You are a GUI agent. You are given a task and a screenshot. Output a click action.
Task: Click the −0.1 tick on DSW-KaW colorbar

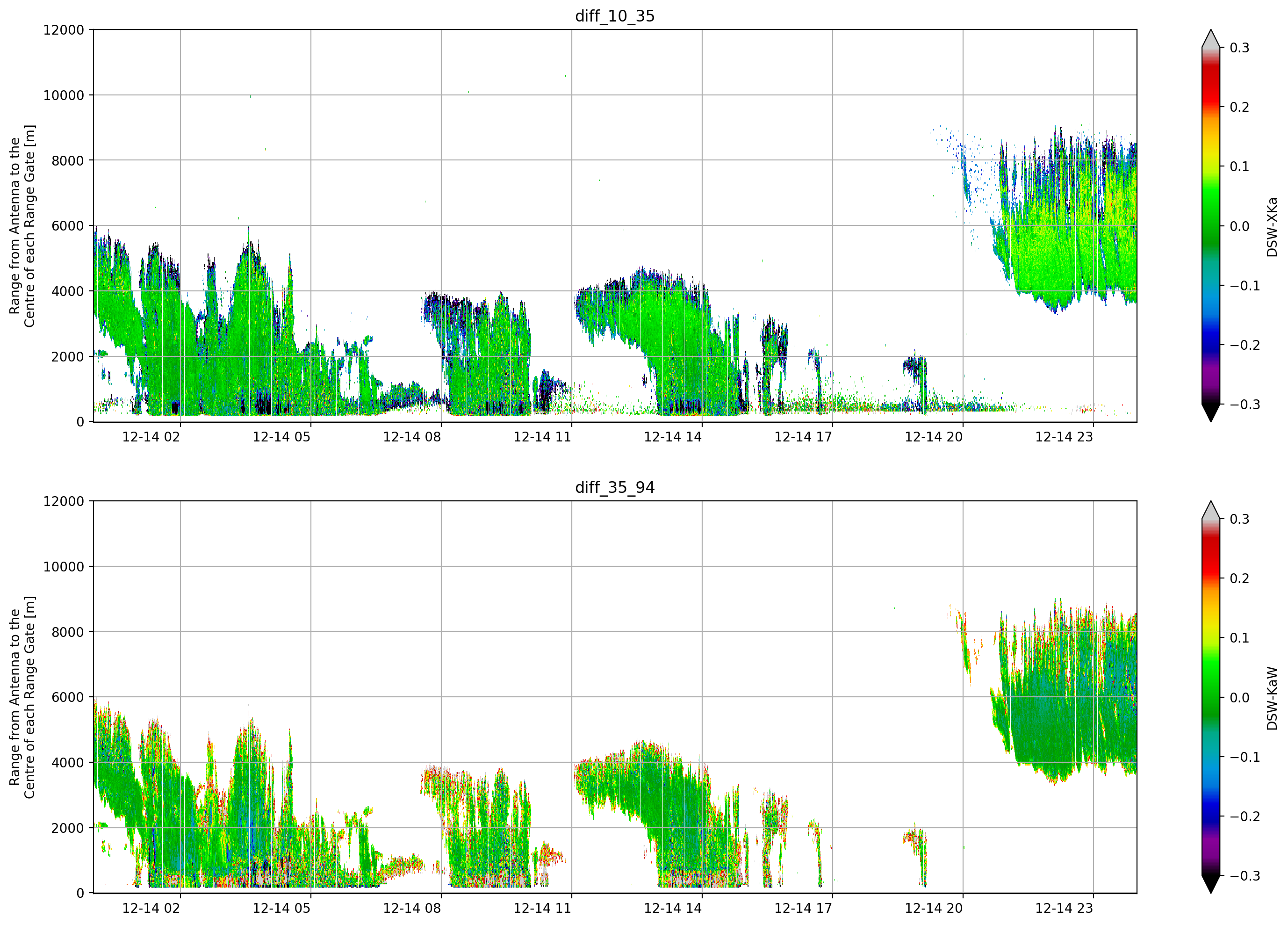(x=1245, y=758)
